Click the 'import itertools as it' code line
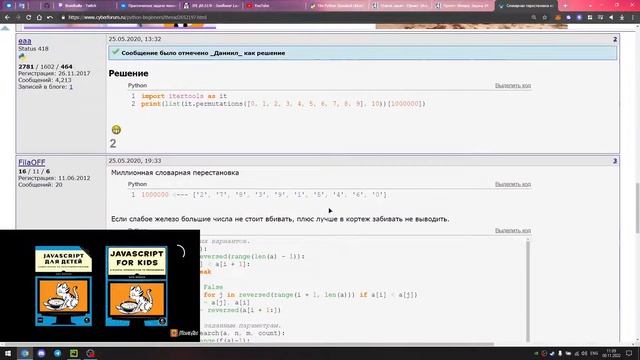 (x=184, y=96)
